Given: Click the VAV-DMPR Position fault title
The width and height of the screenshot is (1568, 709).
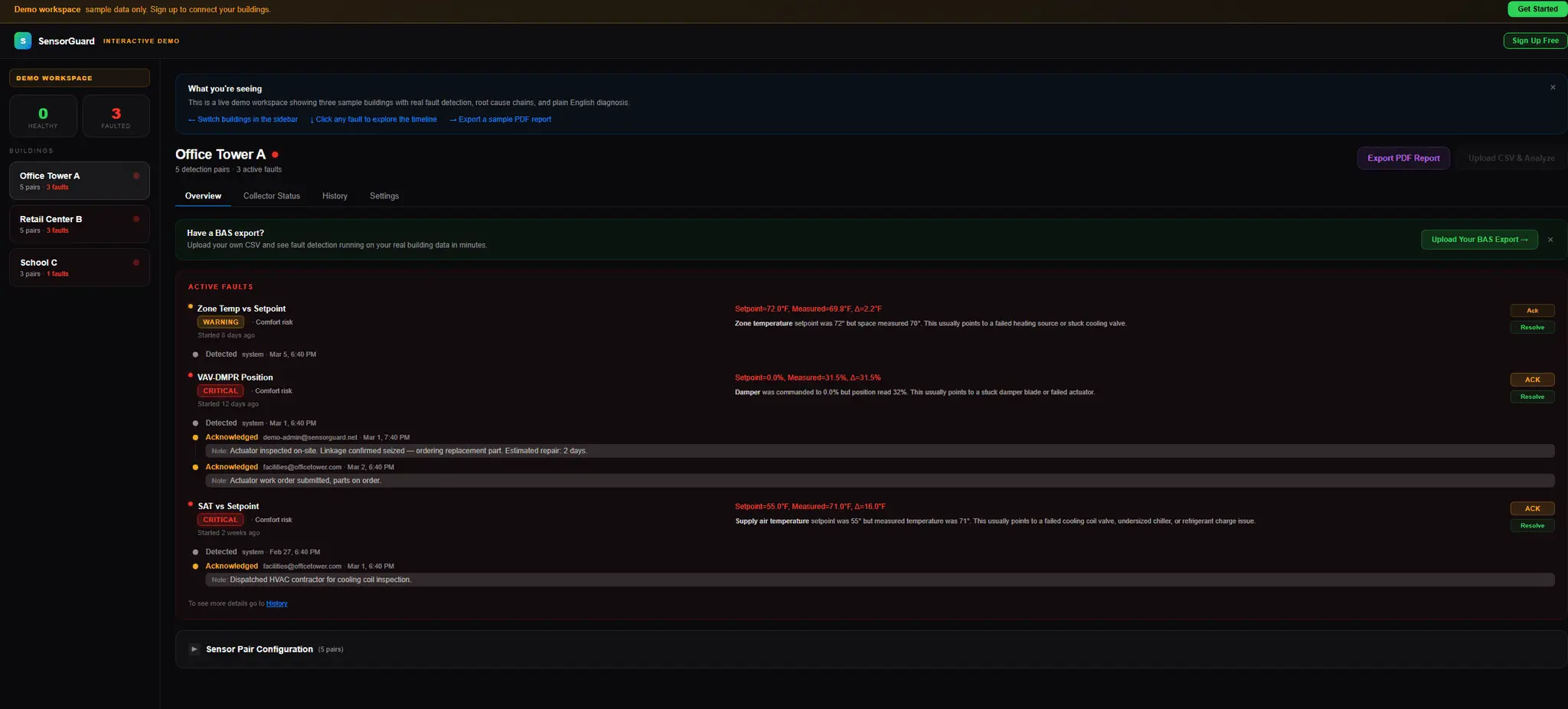Looking at the screenshot, I should 235,377.
